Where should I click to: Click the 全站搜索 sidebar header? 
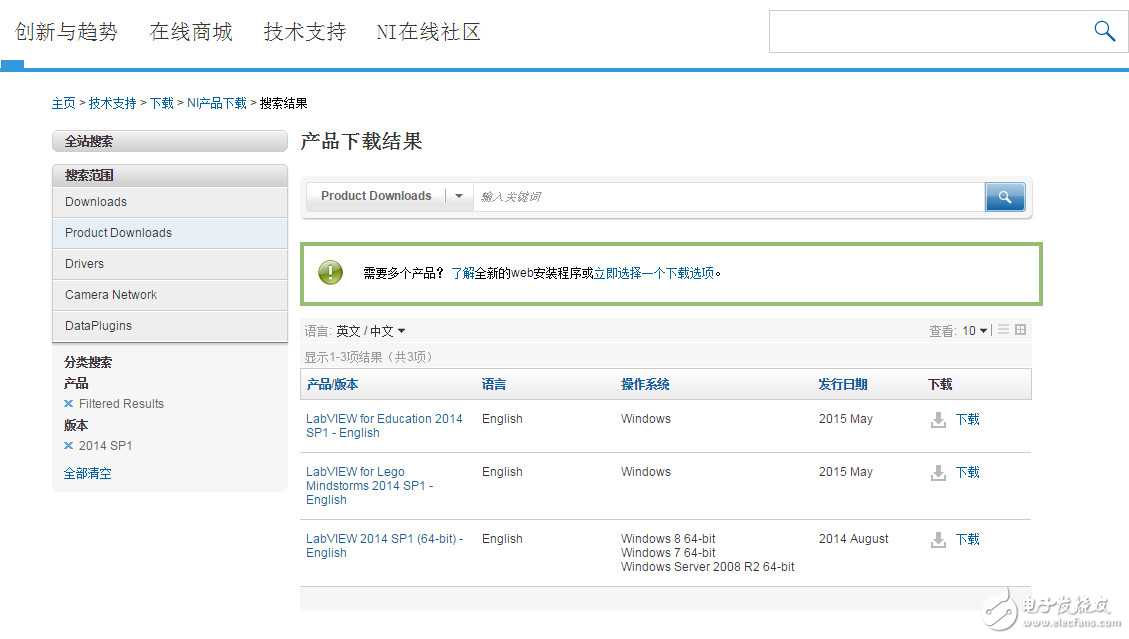170,141
